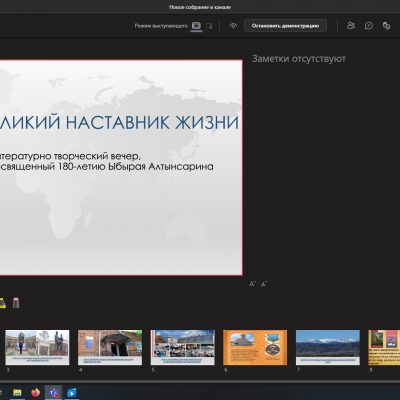
Task: Jump to slide 4 thumbnail
Action: pos(110,348)
